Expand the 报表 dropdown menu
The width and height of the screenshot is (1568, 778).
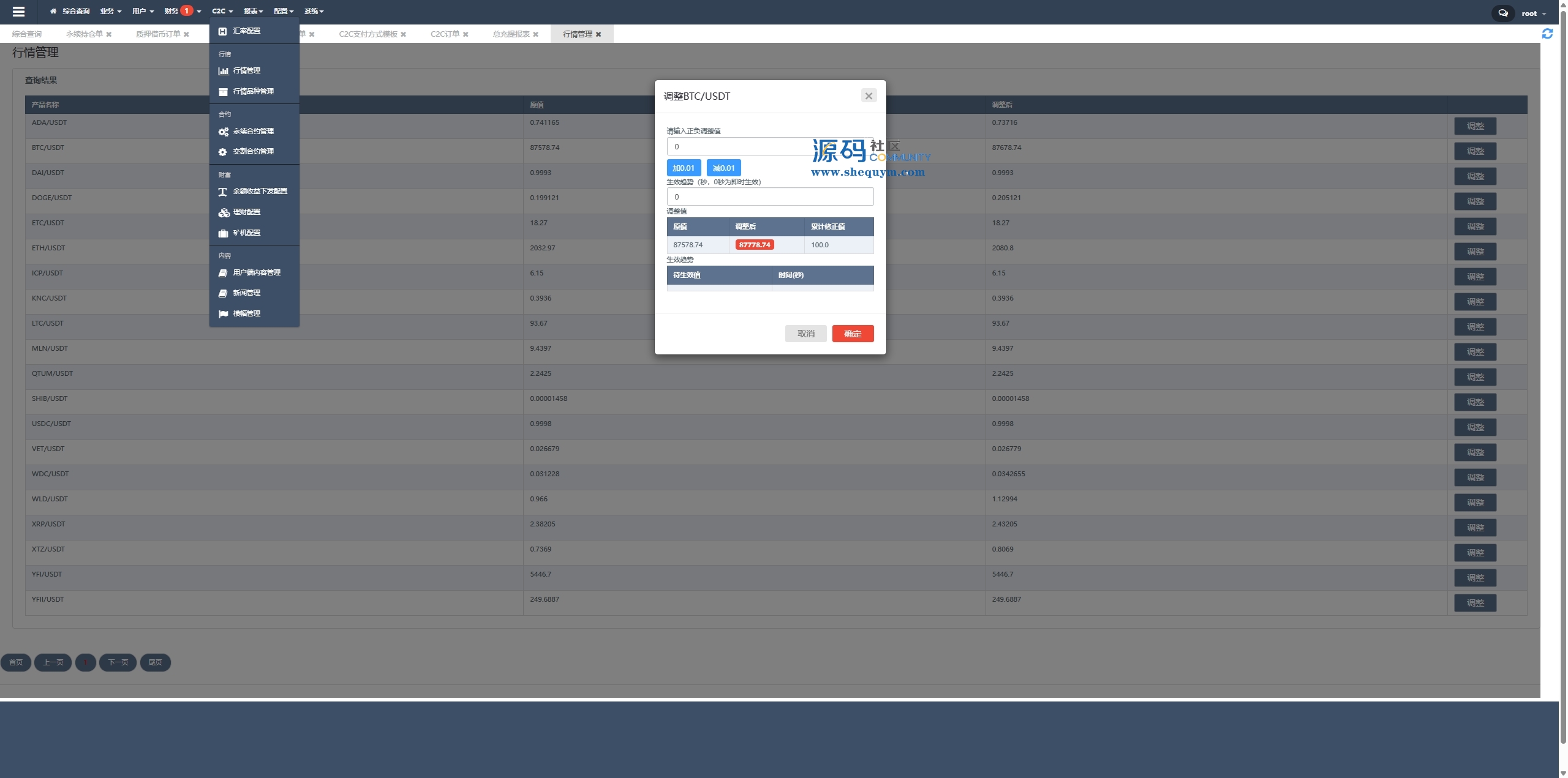click(253, 11)
